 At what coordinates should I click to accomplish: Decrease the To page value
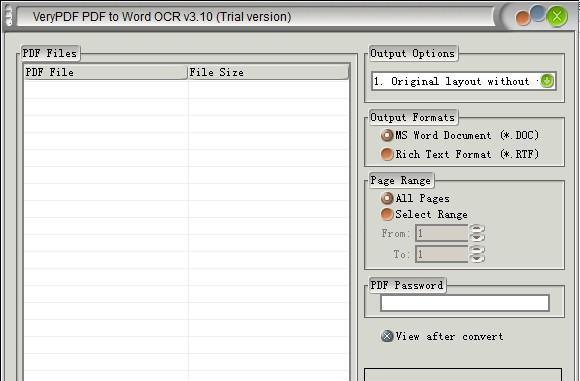click(477, 258)
